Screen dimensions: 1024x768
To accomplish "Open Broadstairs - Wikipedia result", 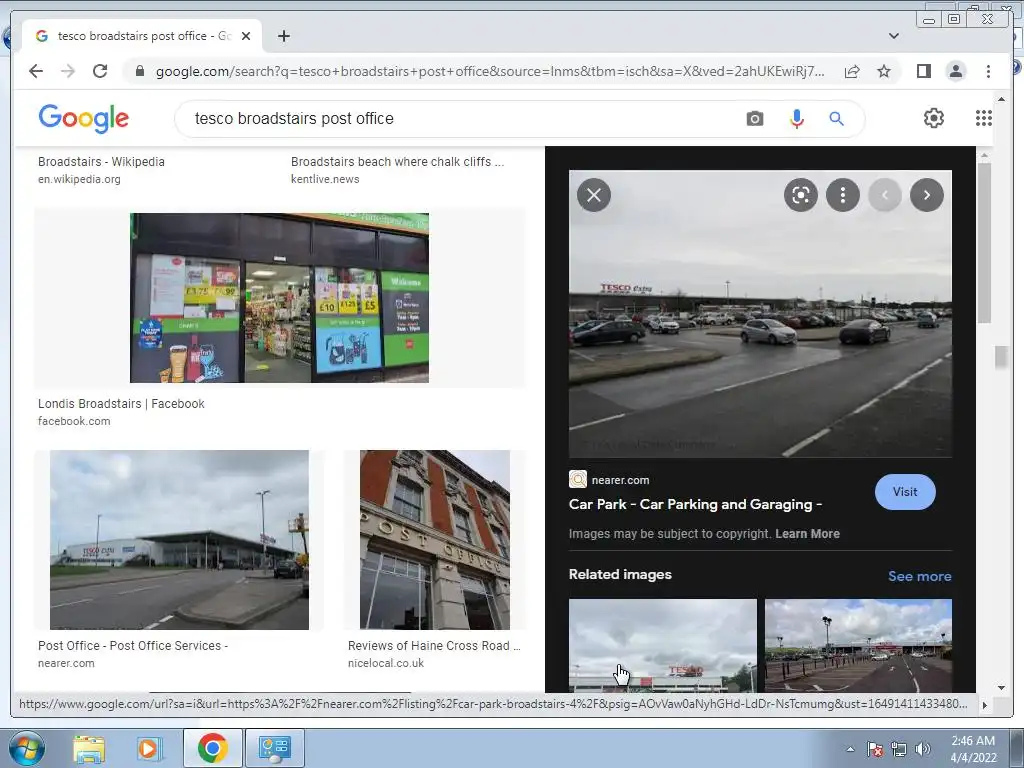I will [x=101, y=161].
